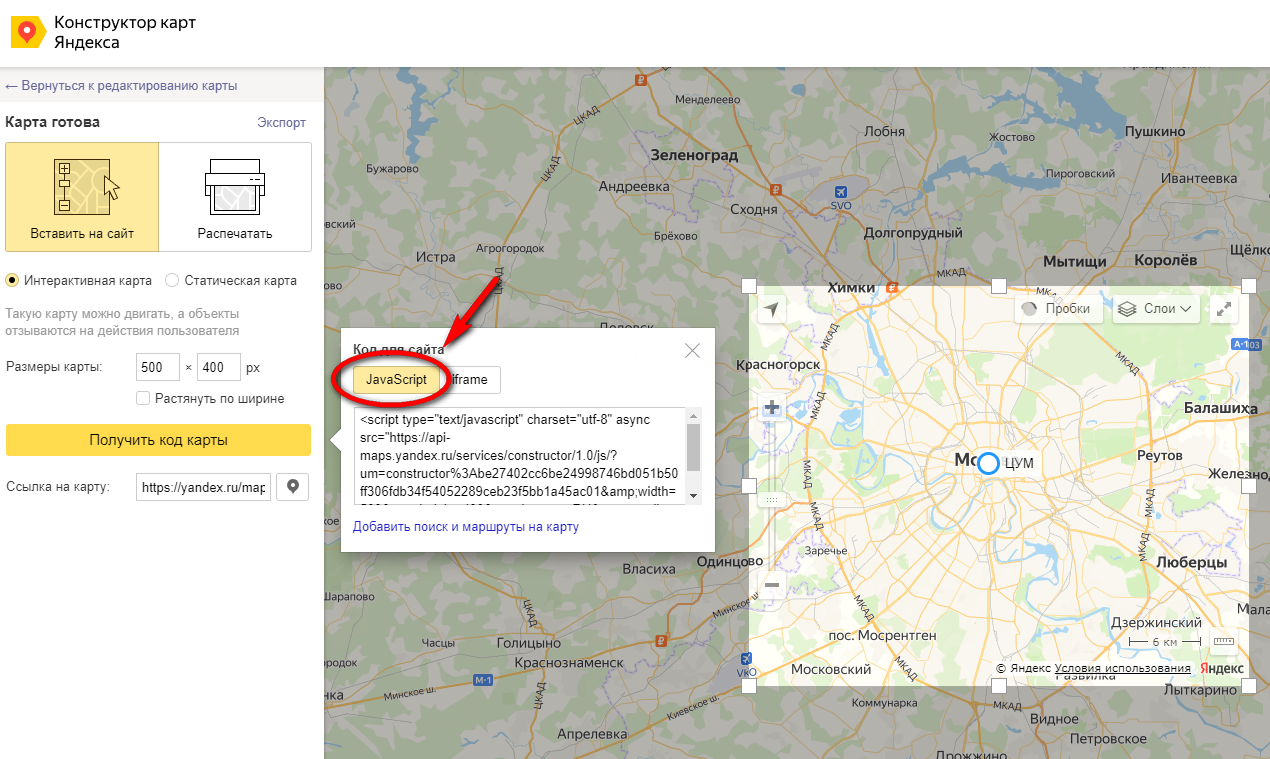Toggle the Пробки traffic button

pos(1058,309)
